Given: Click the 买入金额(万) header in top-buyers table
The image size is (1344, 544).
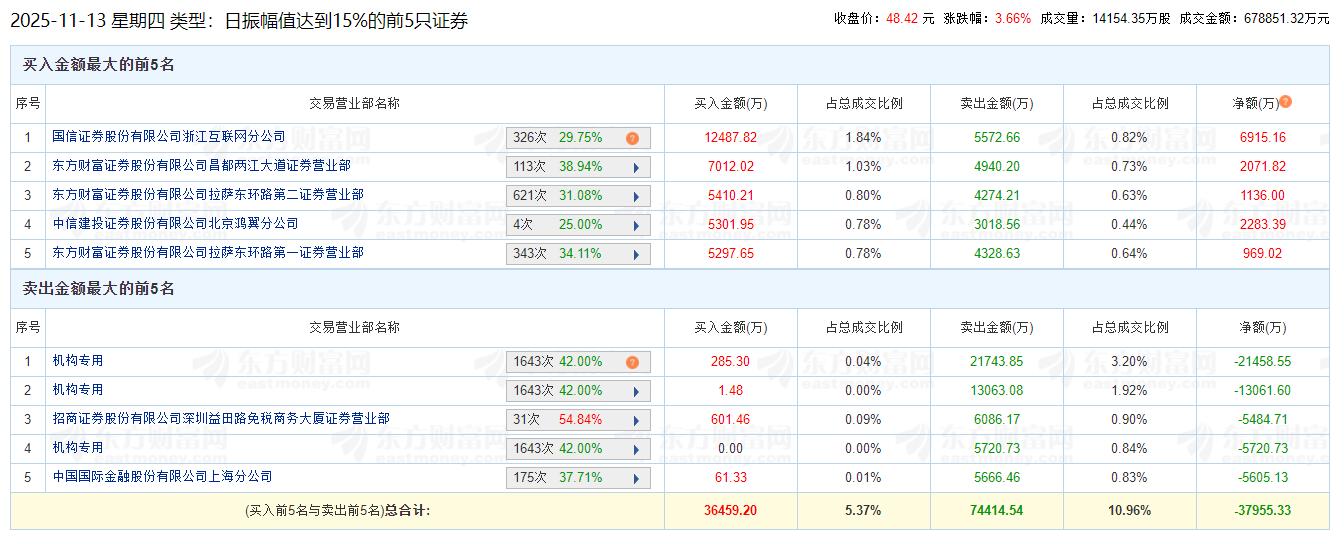Looking at the screenshot, I should [730, 103].
